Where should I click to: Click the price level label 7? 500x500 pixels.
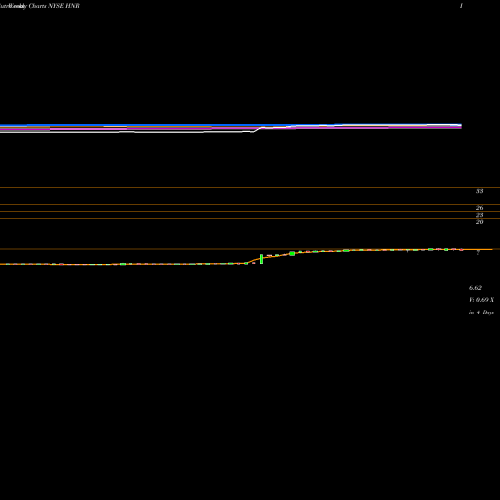478,253
